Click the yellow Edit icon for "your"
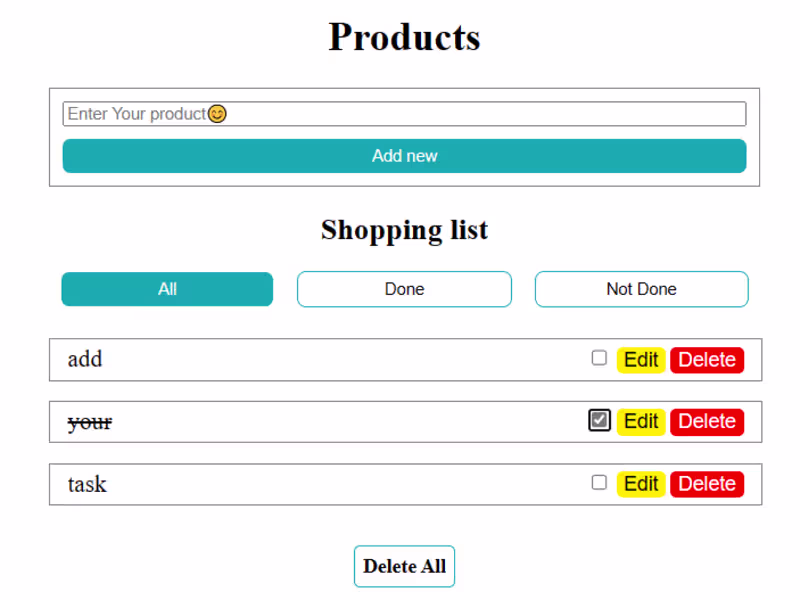800x600 pixels. tap(641, 421)
